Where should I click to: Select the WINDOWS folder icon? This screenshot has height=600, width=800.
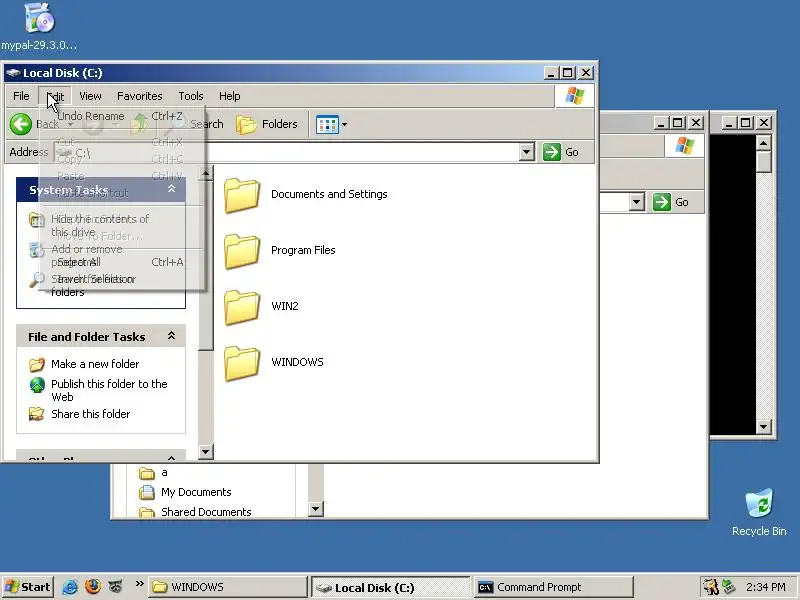[242, 363]
